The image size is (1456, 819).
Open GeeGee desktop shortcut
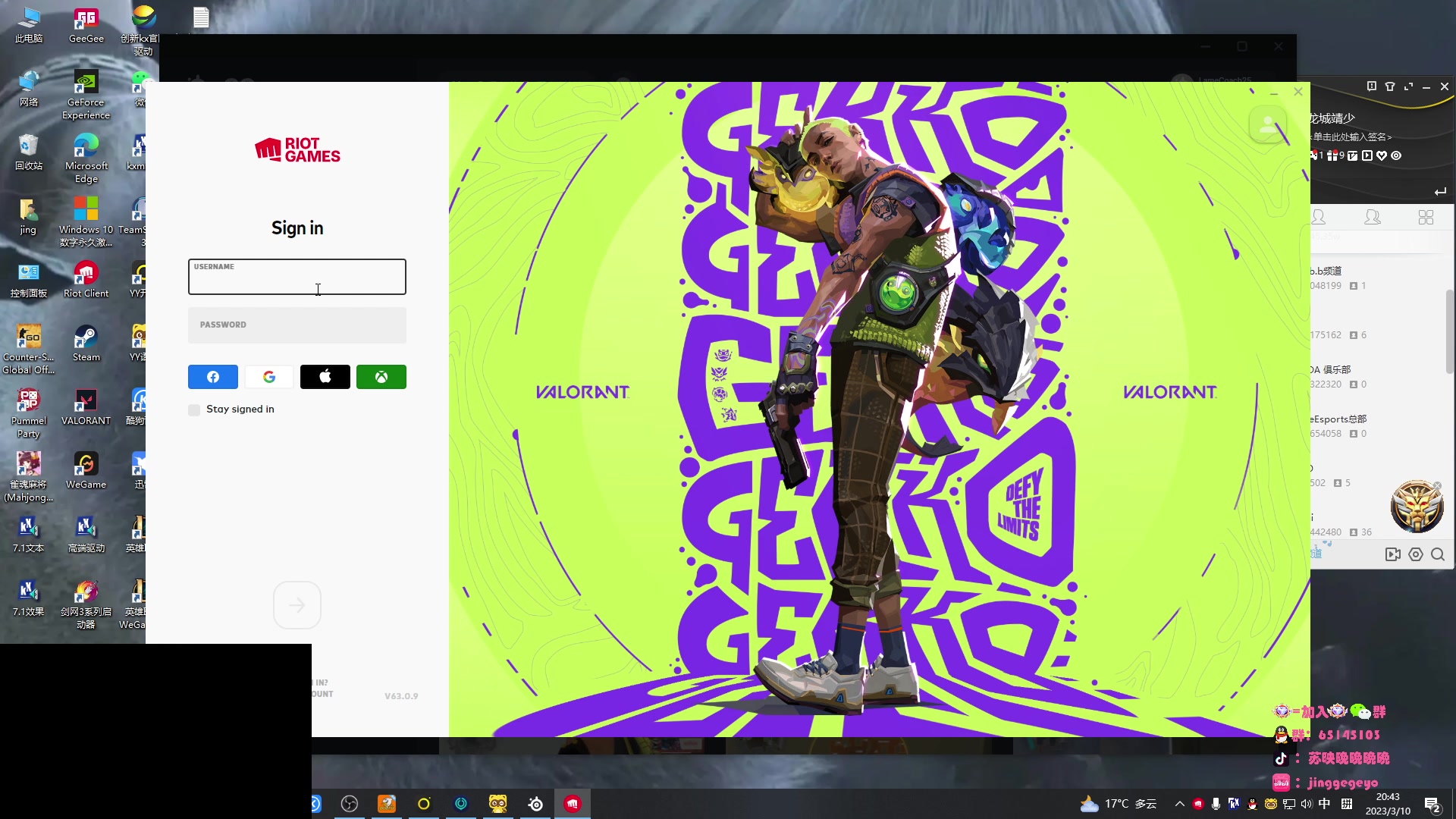point(86,25)
